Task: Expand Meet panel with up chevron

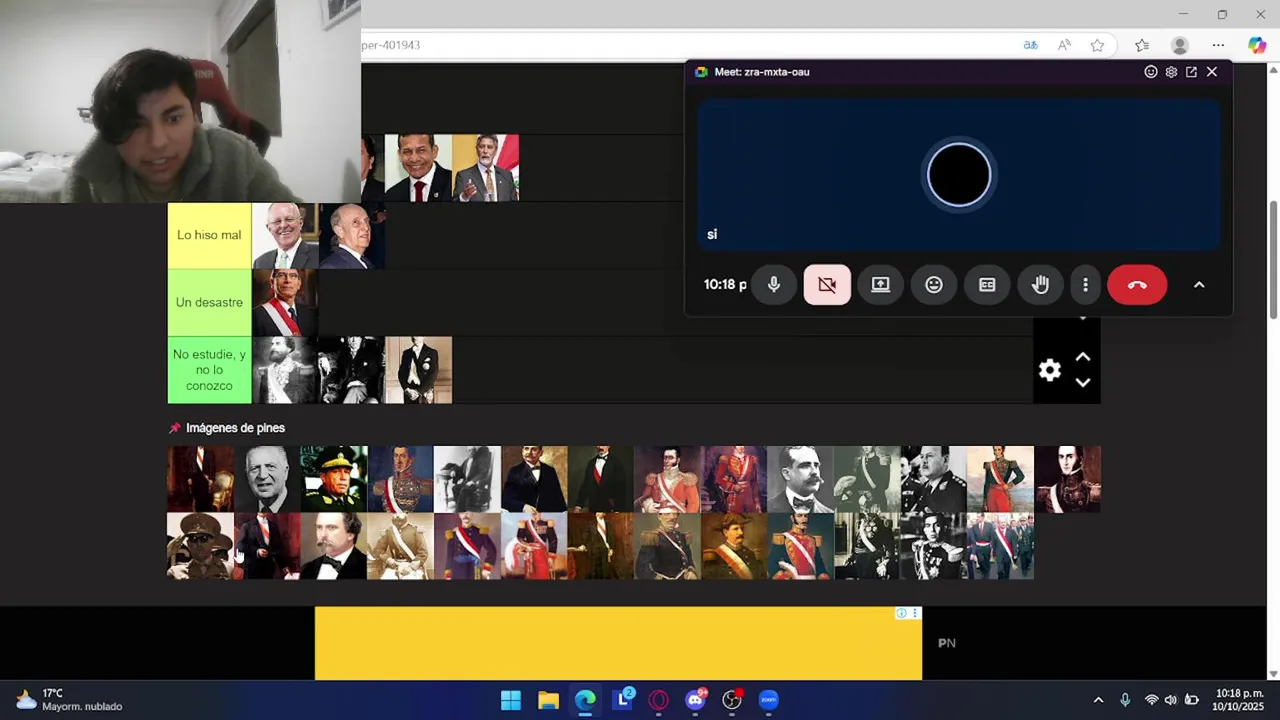Action: tap(1199, 285)
